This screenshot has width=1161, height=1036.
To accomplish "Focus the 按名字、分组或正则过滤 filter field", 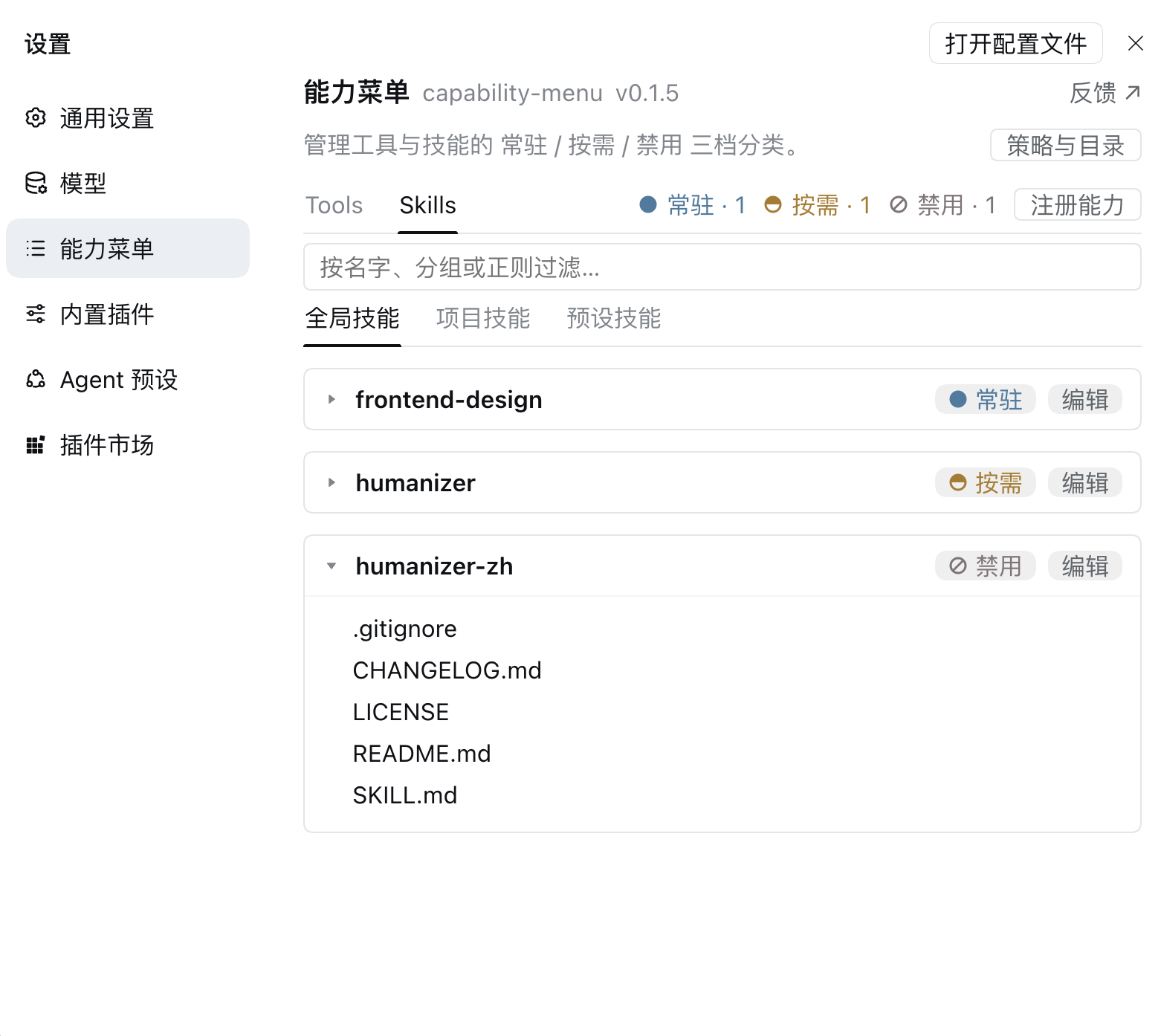I will pyautogui.click(x=722, y=267).
